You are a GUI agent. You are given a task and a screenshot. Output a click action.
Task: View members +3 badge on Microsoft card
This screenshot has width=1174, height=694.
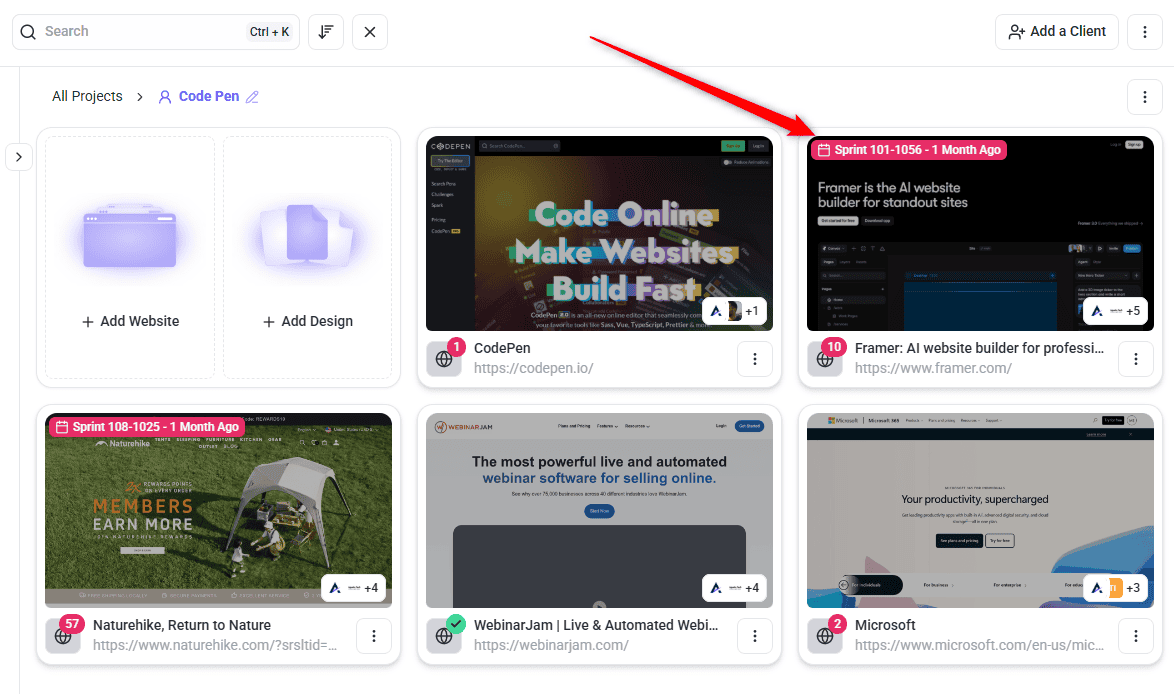[1115, 588]
